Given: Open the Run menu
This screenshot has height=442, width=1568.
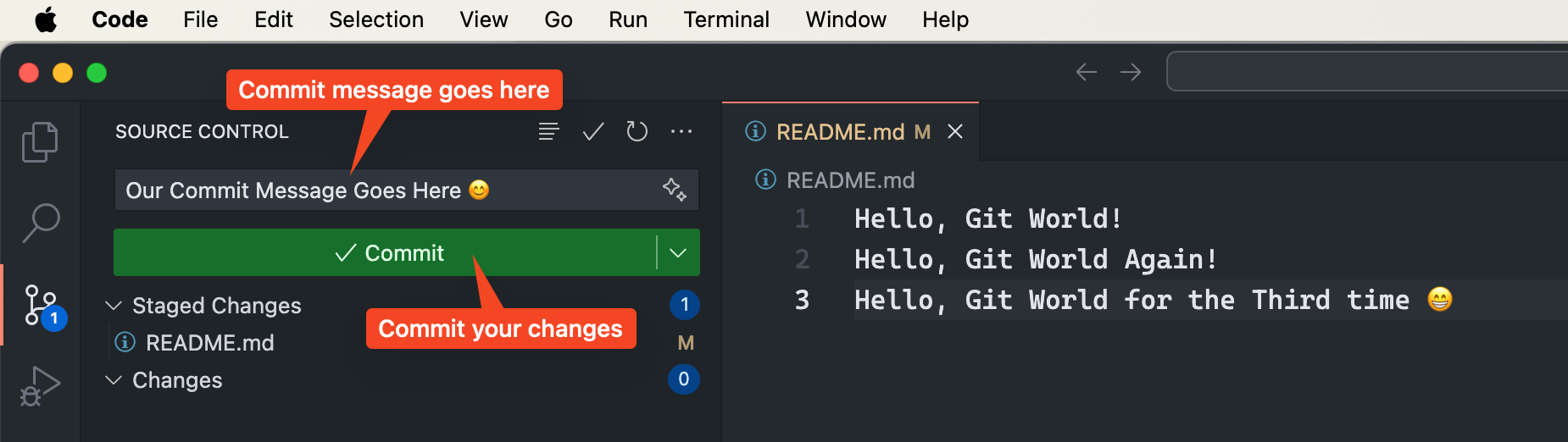Looking at the screenshot, I should click(628, 19).
